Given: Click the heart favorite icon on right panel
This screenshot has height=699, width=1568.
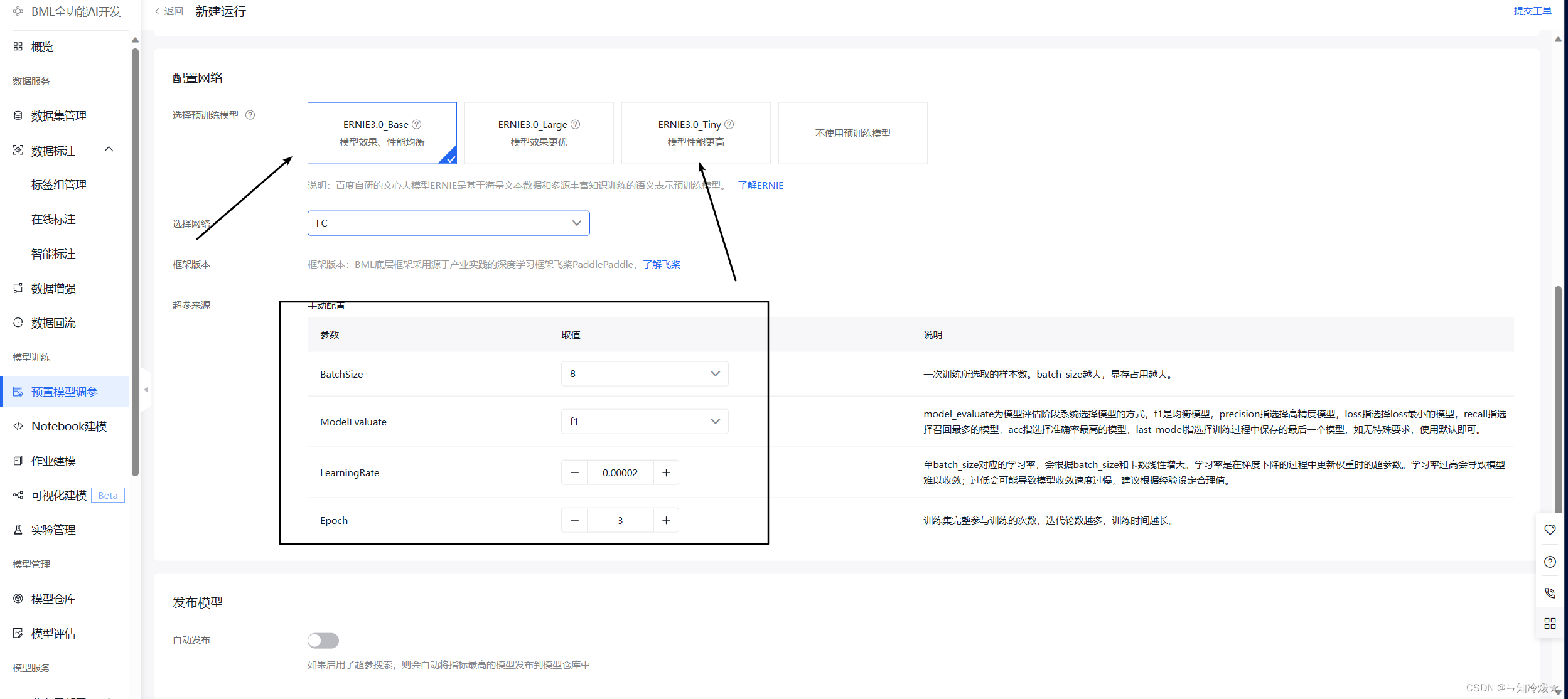Looking at the screenshot, I should (1550, 530).
